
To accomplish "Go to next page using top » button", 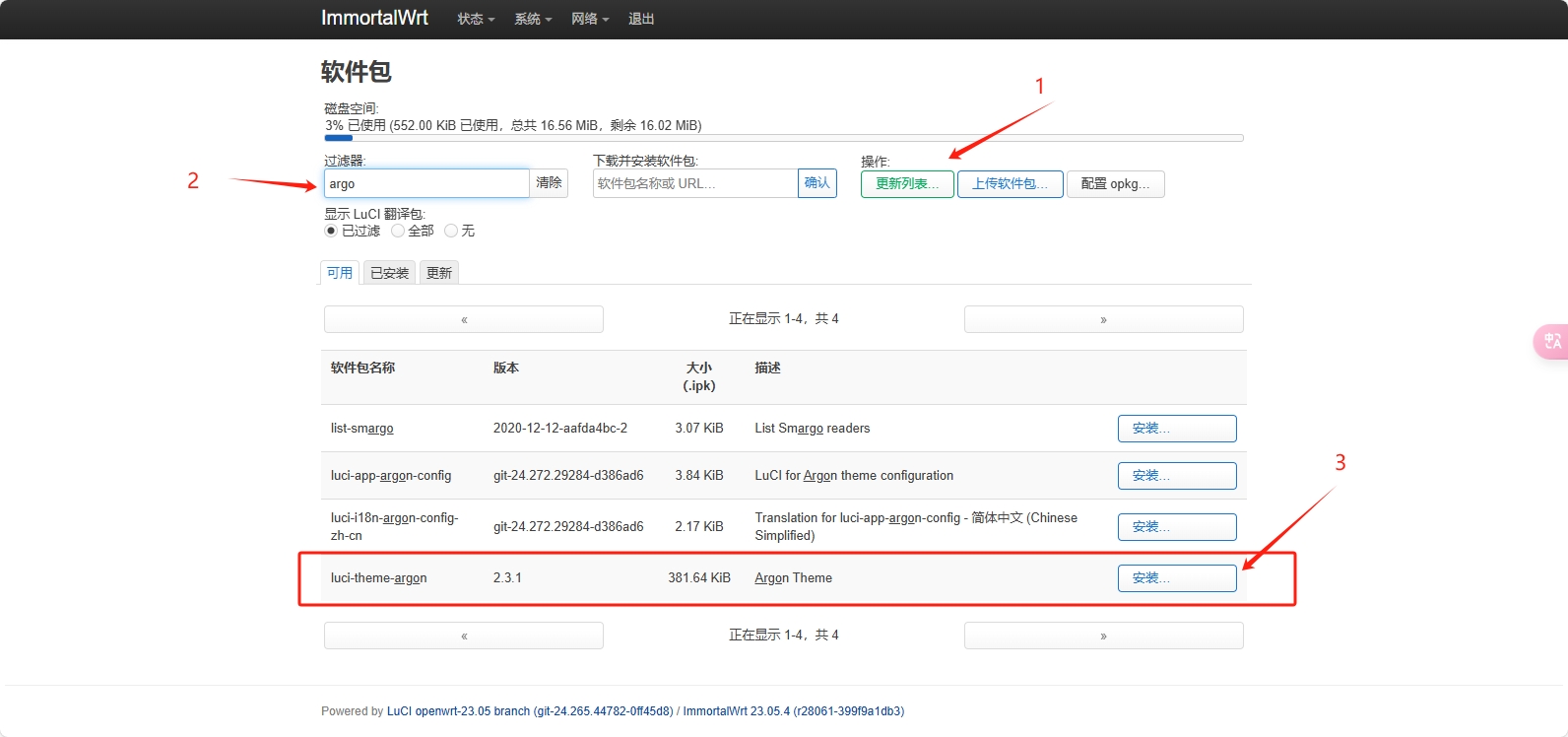I will coord(1103,319).
